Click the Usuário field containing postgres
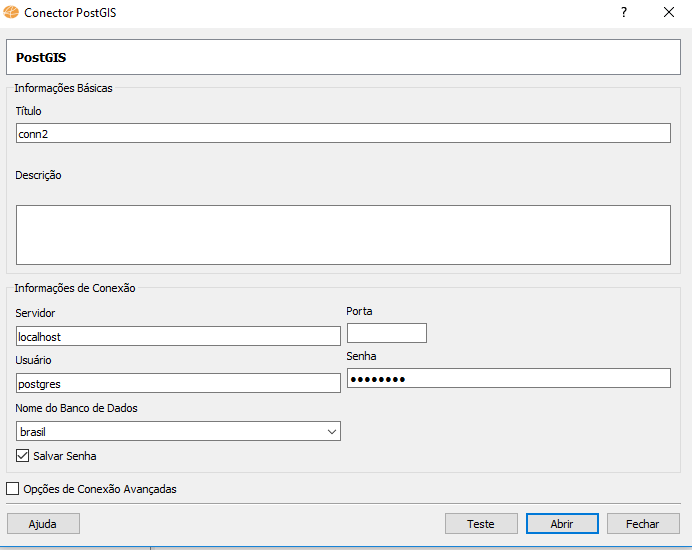Viewport: 692px width, 550px height. (x=178, y=383)
